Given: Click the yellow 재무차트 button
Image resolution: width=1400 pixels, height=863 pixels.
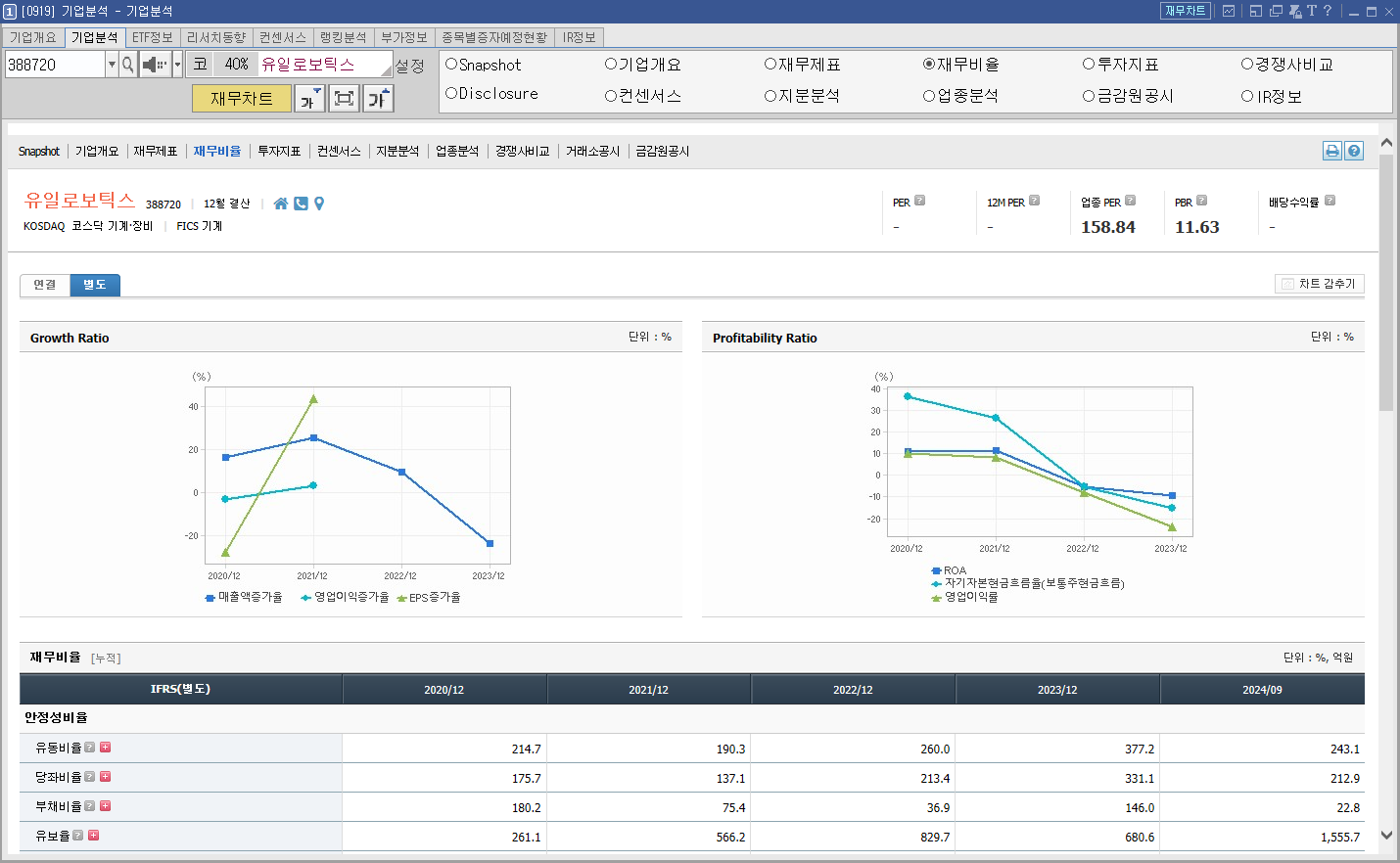Looking at the screenshot, I should point(242,99).
